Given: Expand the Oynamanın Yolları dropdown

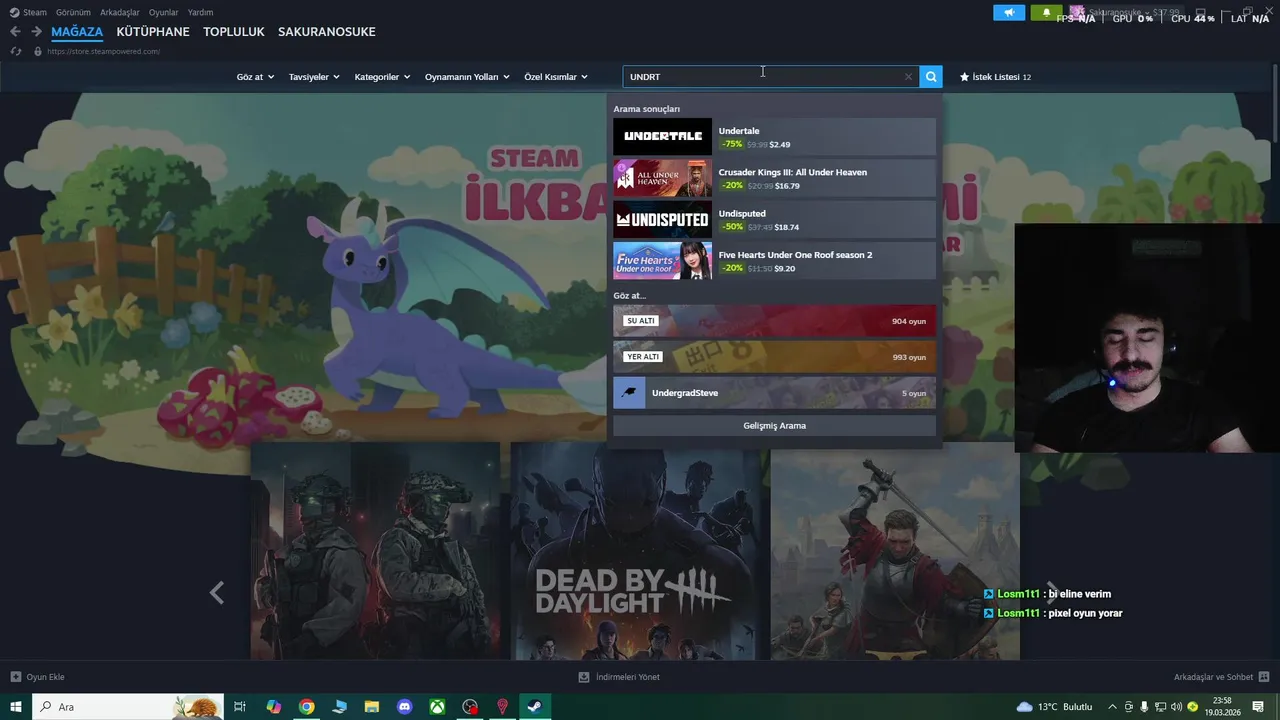Looking at the screenshot, I should coord(467,77).
